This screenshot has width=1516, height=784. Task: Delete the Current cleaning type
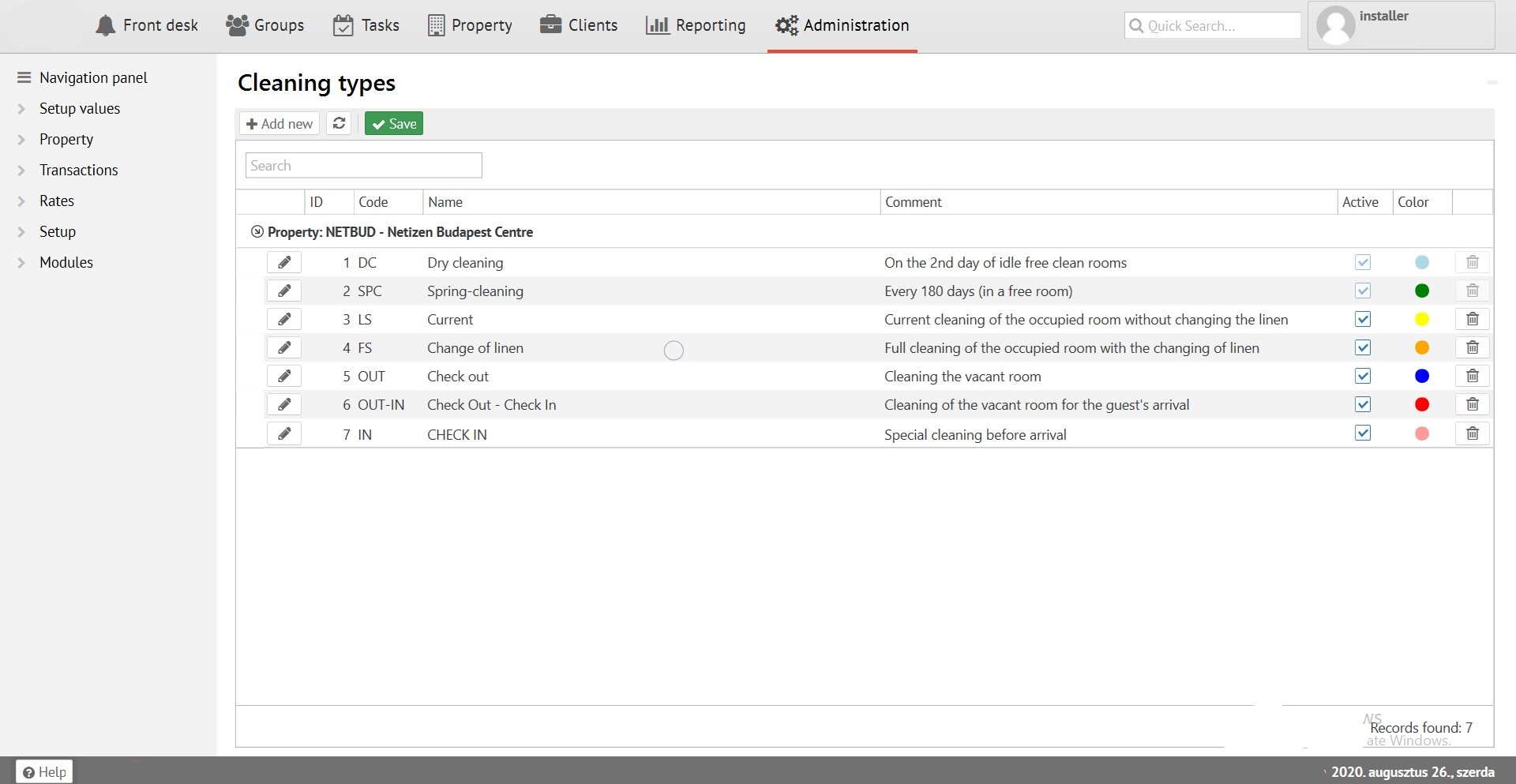click(1473, 319)
